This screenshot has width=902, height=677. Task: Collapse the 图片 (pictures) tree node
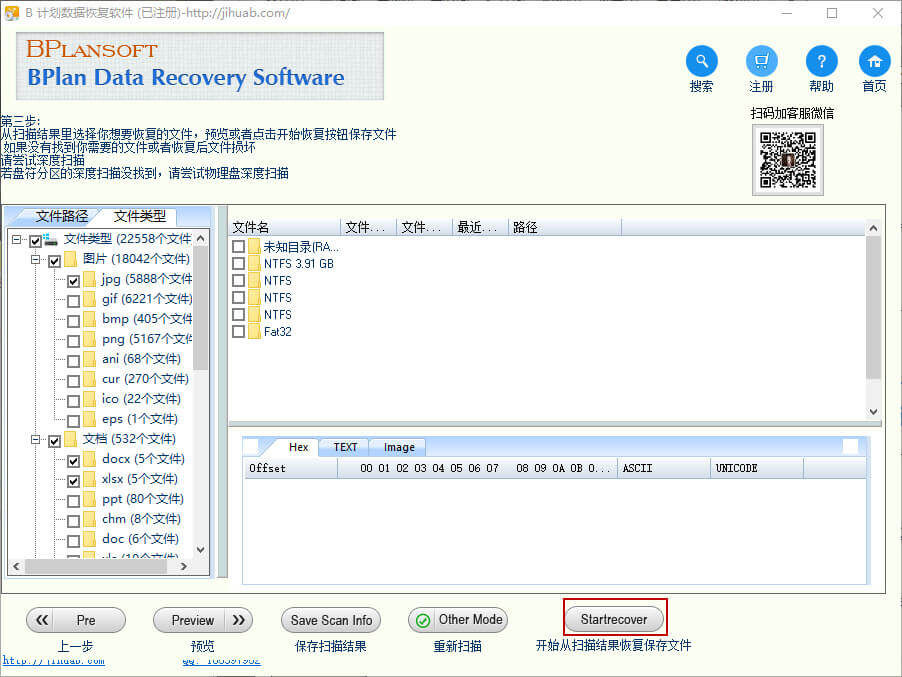point(36,260)
